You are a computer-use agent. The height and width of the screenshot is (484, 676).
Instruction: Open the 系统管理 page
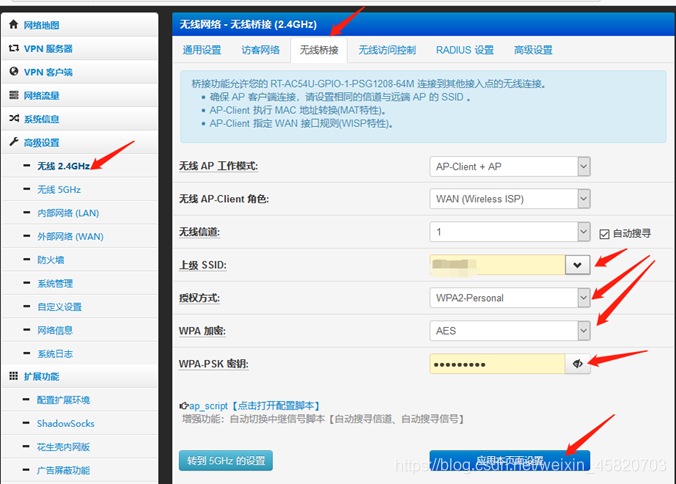tap(55, 283)
